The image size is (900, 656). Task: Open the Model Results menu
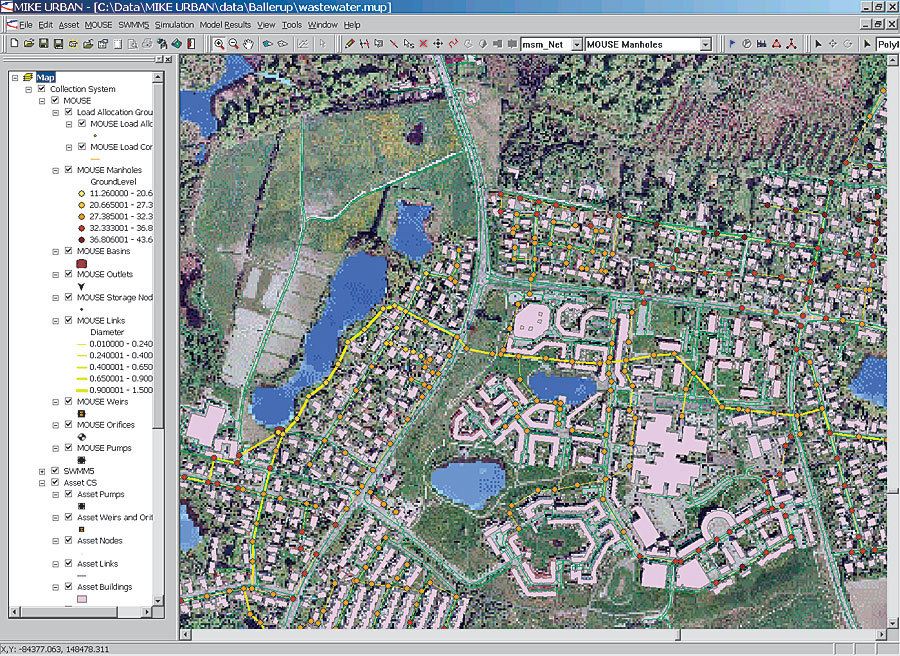(x=225, y=25)
